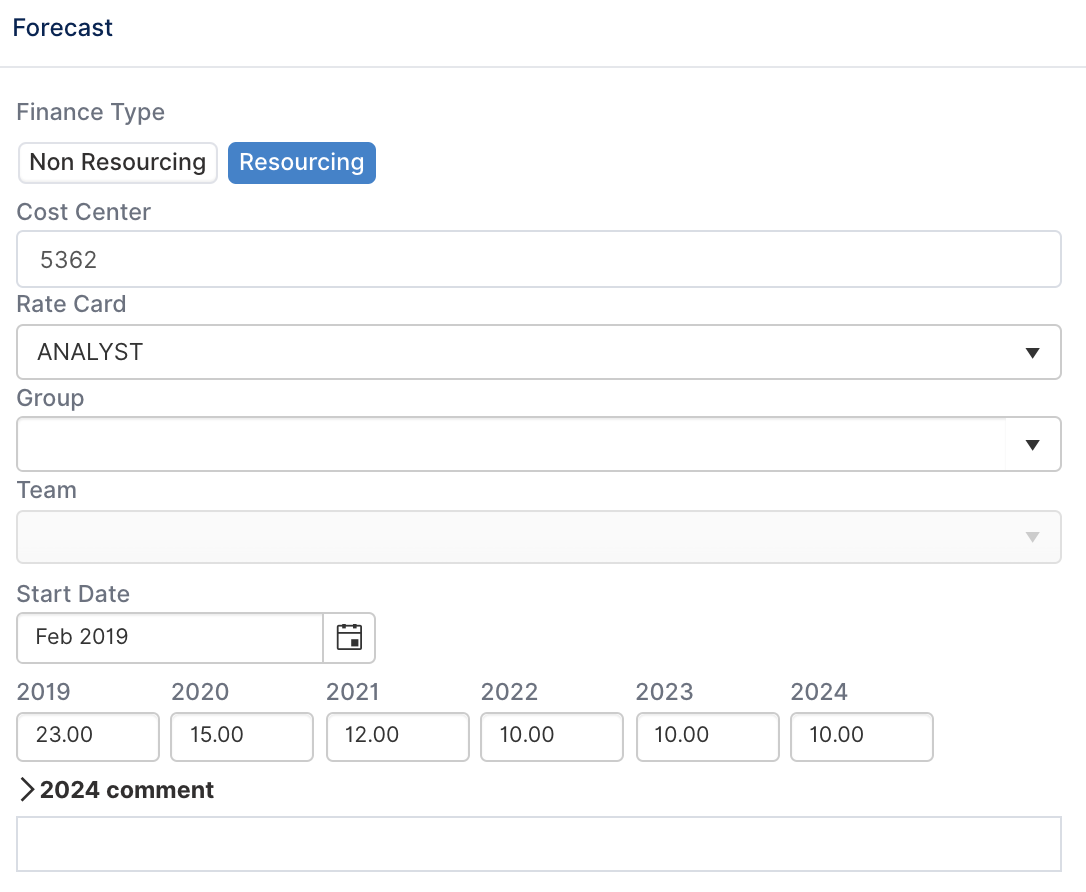
Task: Click the Cost Center field showing 5362
Action: coord(539,259)
